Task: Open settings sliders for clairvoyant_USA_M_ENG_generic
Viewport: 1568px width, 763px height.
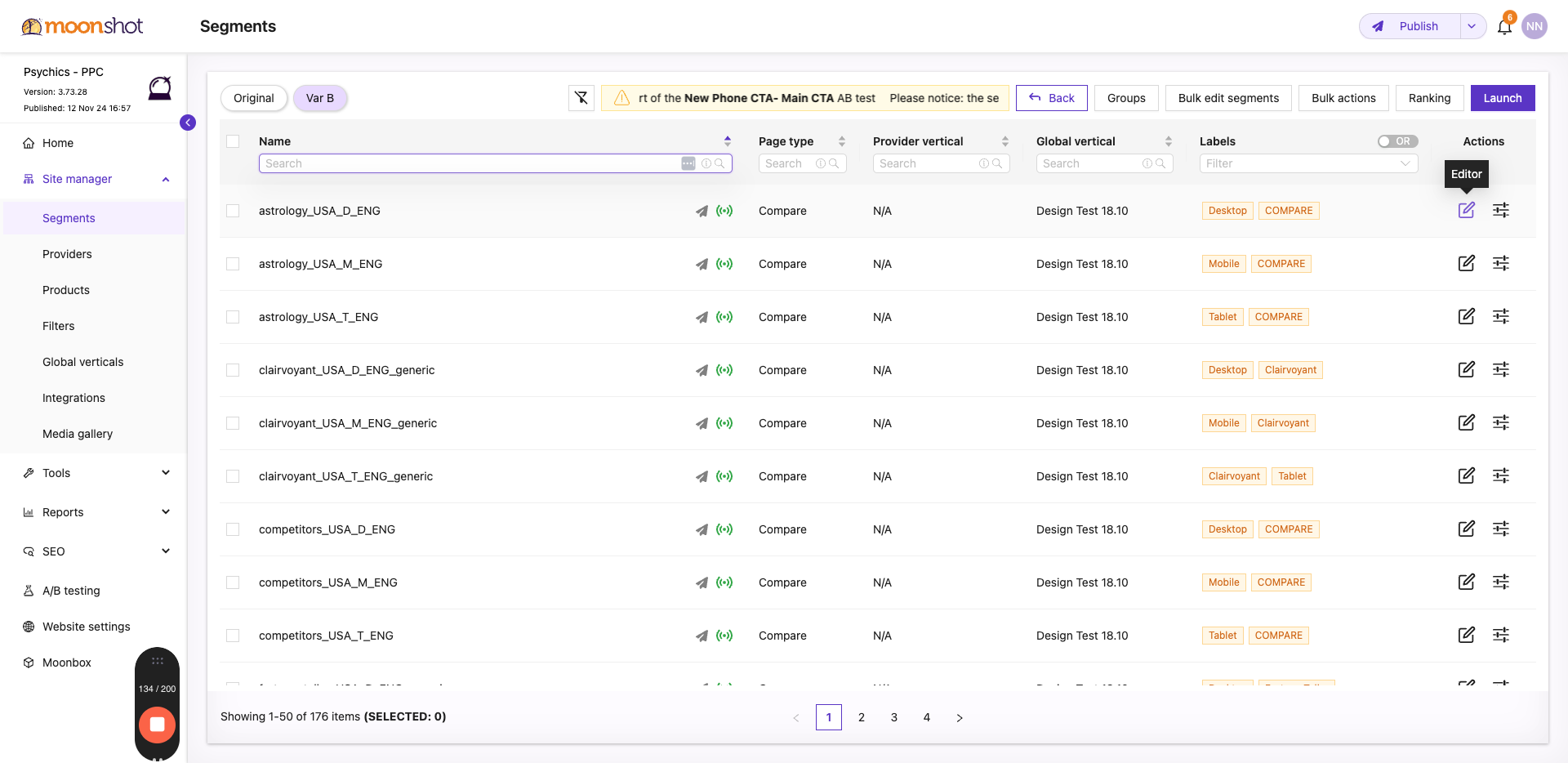Action: tap(1501, 422)
